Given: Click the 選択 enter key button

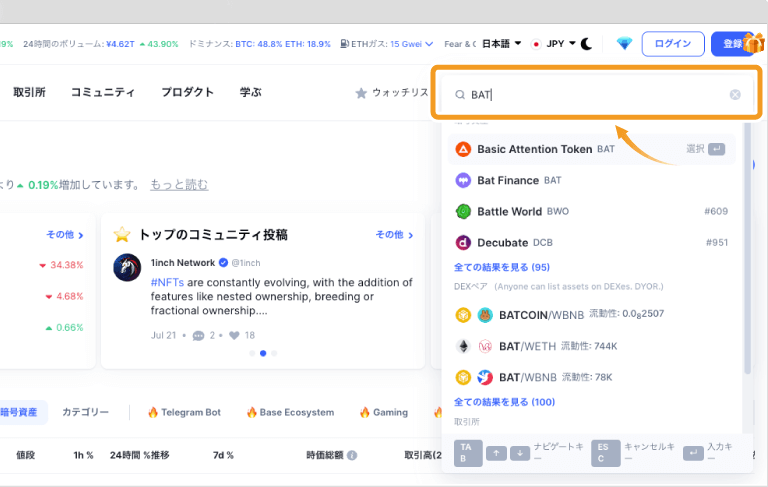Looking at the screenshot, I should [716, 149].
